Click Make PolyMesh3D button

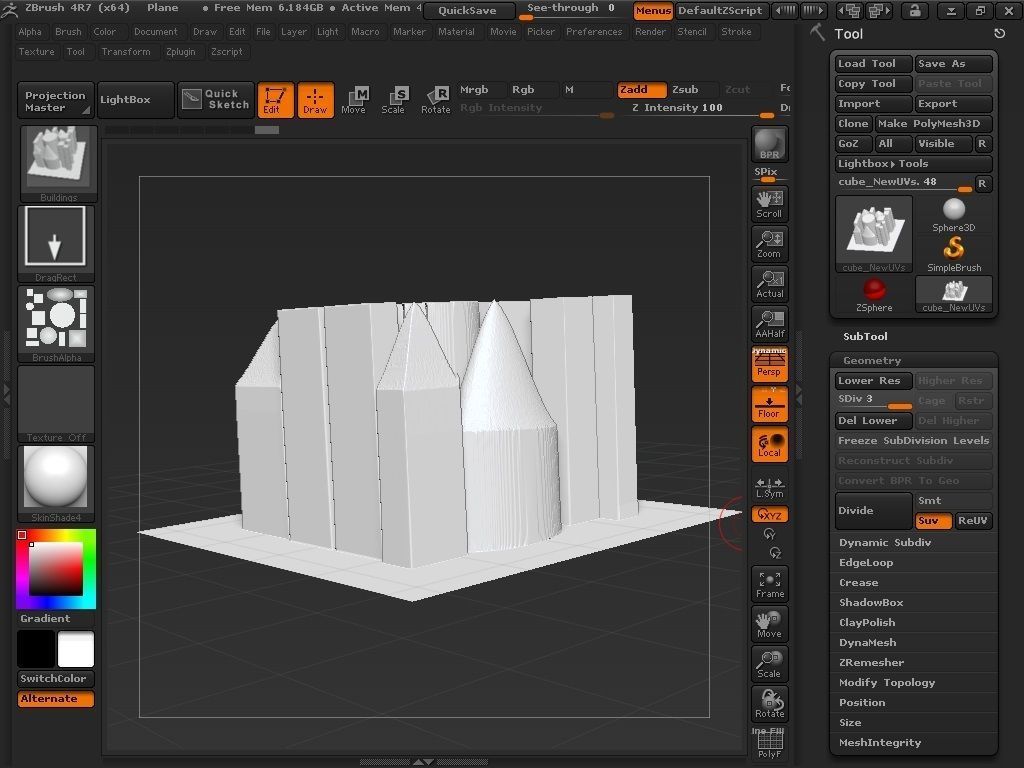click(x=933, y=123)
